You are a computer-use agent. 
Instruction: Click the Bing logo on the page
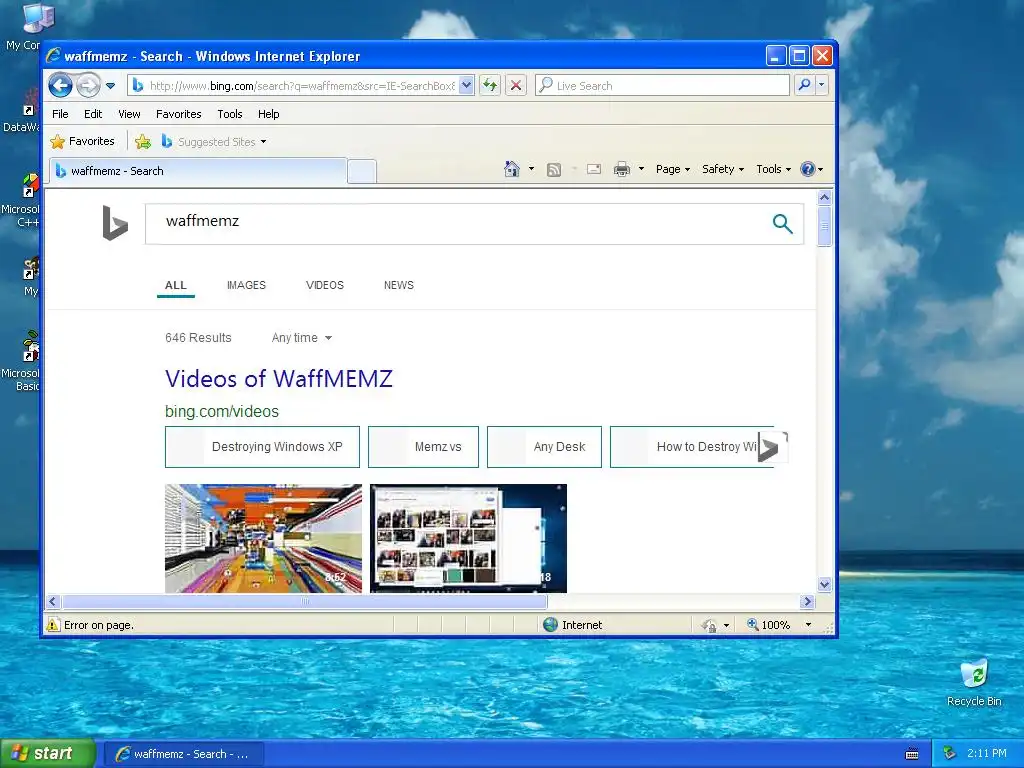click(x=115, y=223)
